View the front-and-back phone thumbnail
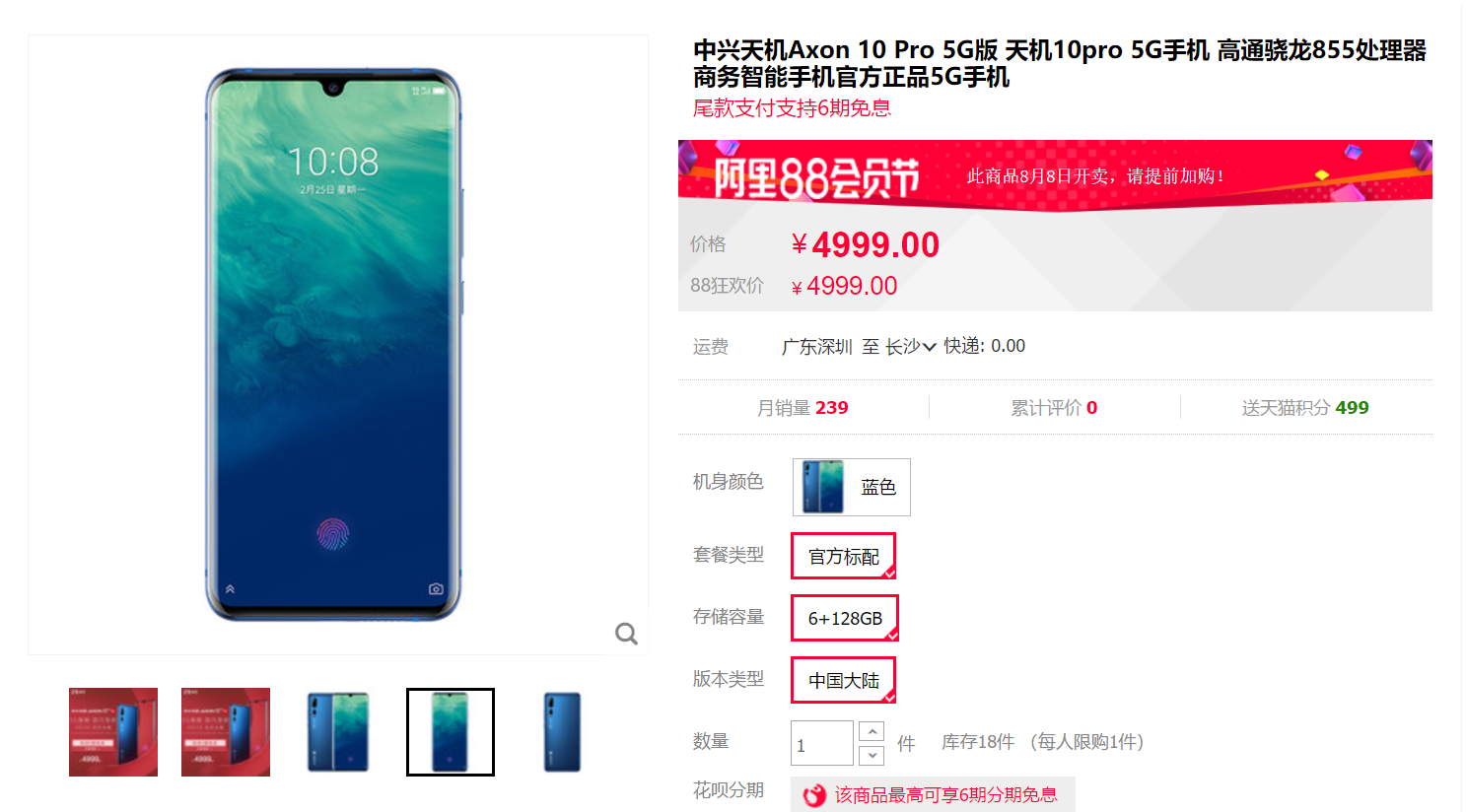 coord(338,732)
